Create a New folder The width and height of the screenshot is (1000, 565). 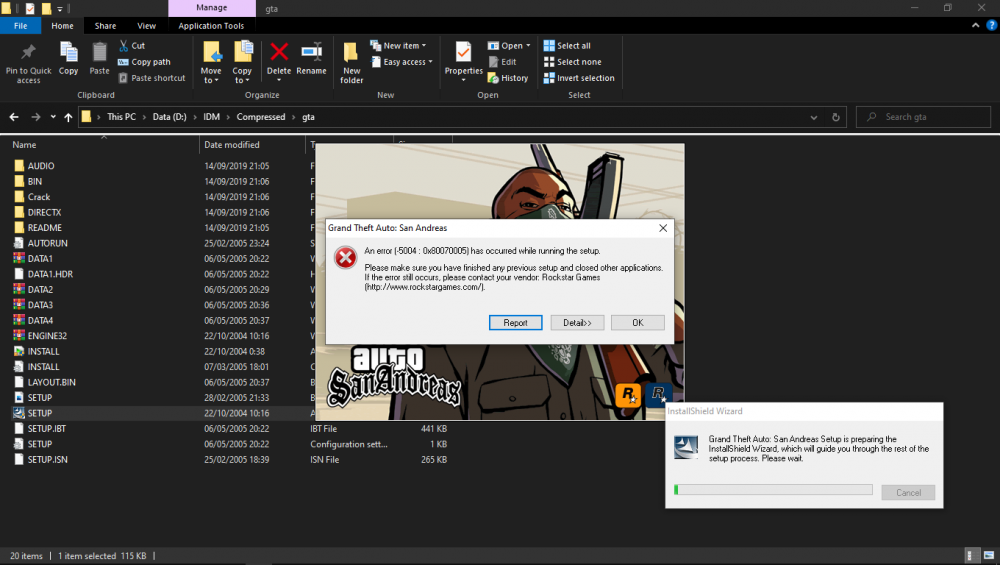pyautogui.click(x=351, y=62)
